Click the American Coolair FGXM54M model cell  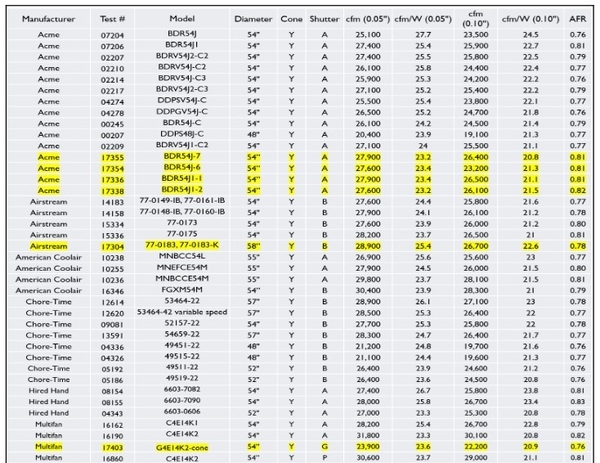tap(182, 290)
